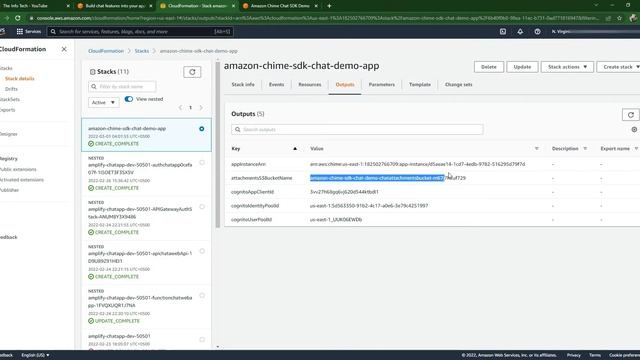Select functionchatwebapp nested stack radio
Viewport: 640px width, 360px height.
click(x=202, y=296)
